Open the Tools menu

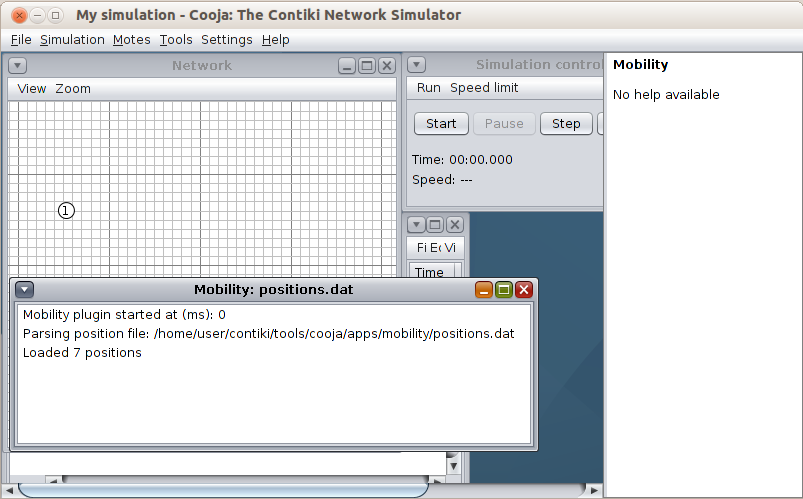pos(176,40)
